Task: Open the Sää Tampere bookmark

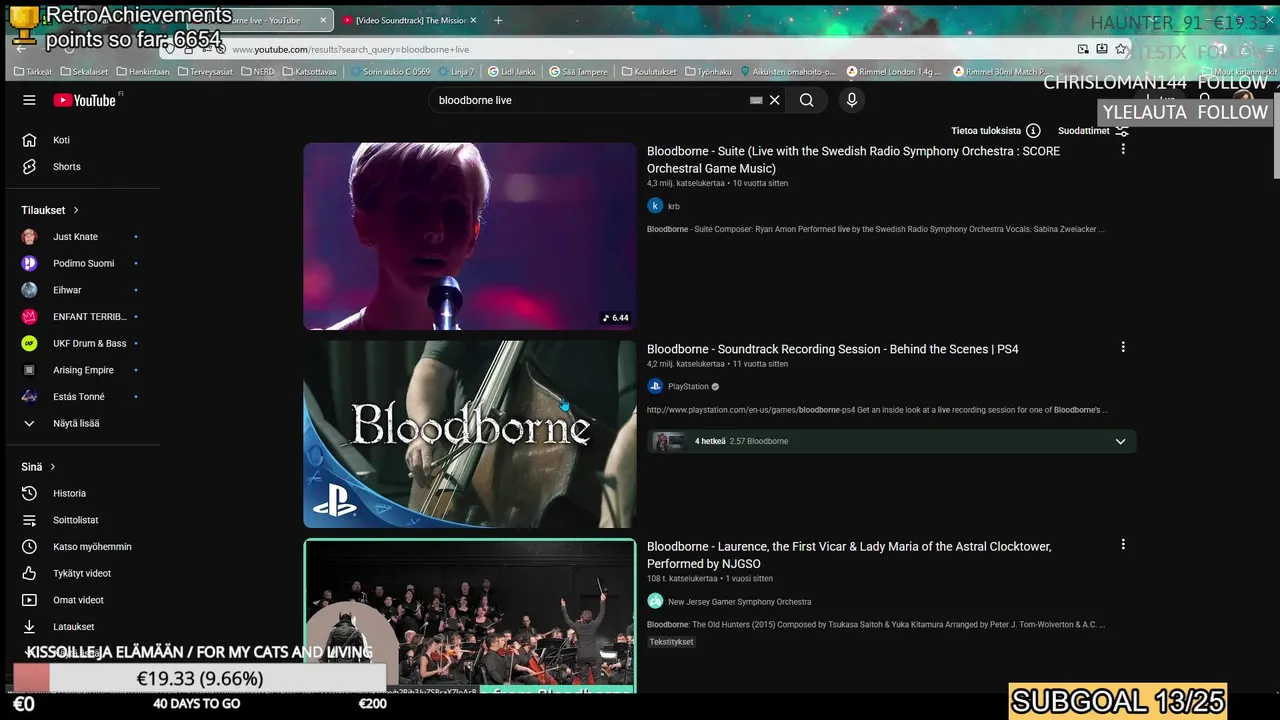Action: point(578,72)
